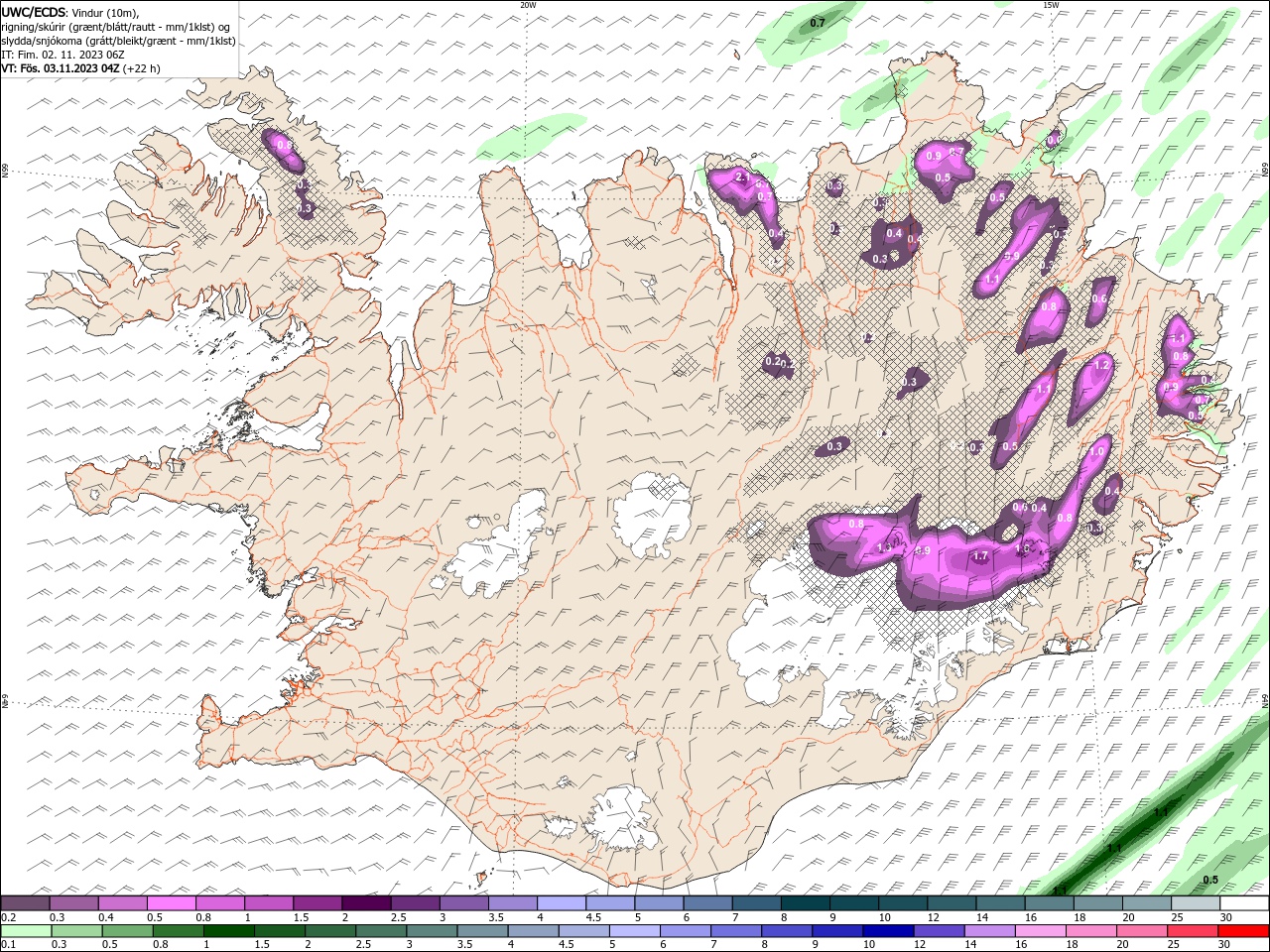Image resolution: width=1270 pixels, height=952 pixels.
Task: Click the "0.5" value in the offshore rain band
Action: (1210, 880)
